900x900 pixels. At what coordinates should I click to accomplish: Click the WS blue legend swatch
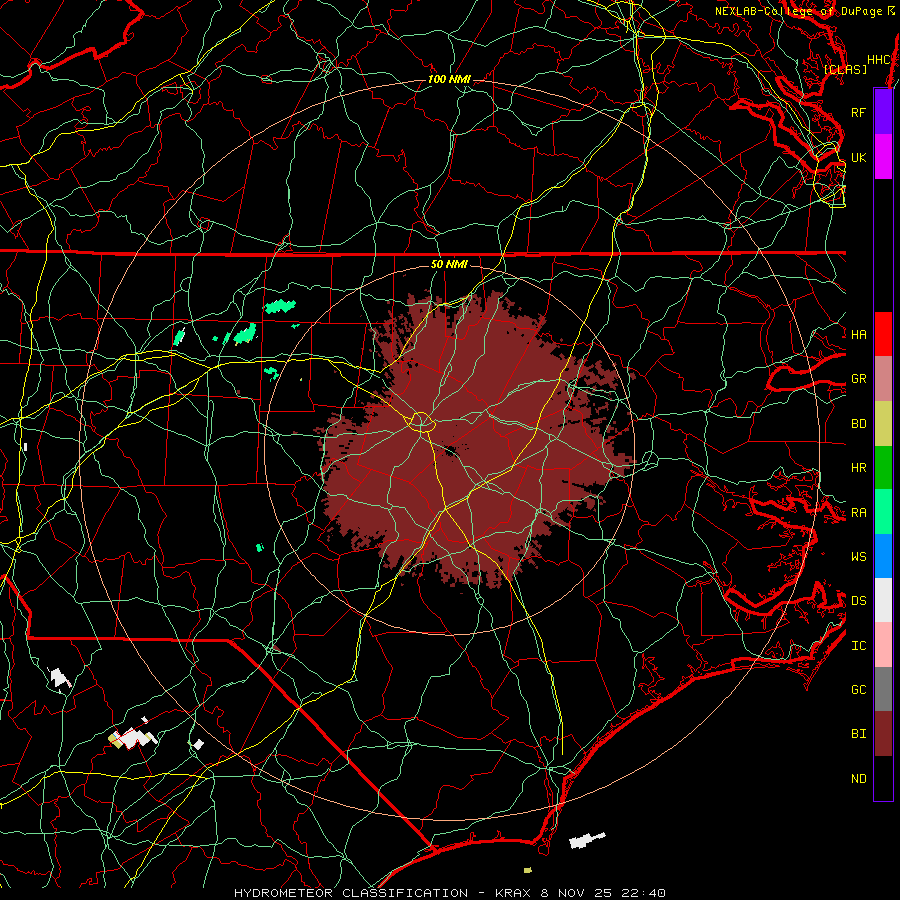click(x=883, y=556)
